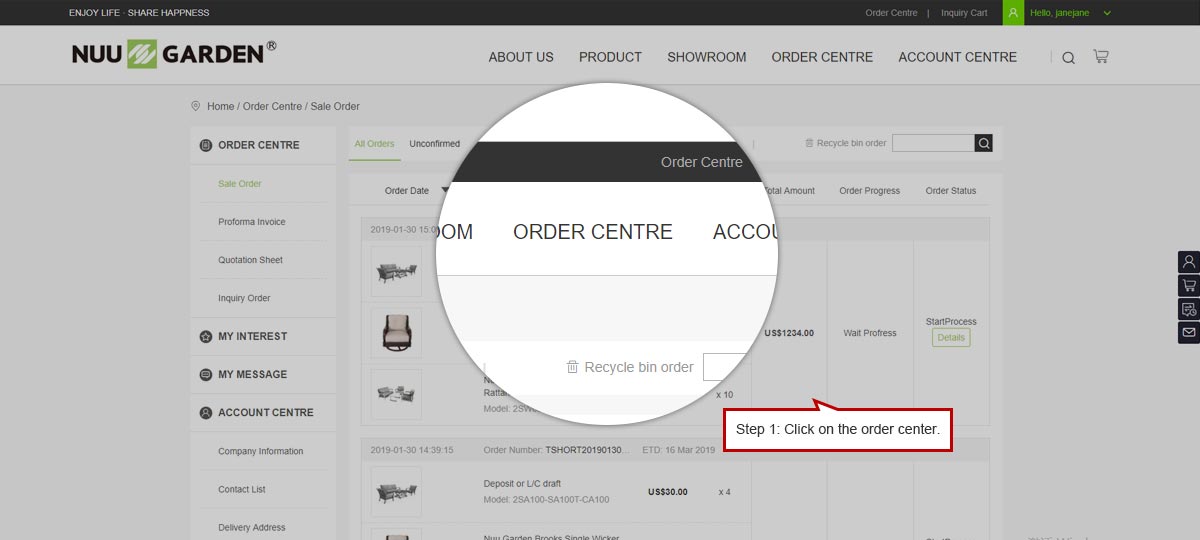Click the Hello, janejane greeting
The image size is (1200, 540).
(1059, 13)
